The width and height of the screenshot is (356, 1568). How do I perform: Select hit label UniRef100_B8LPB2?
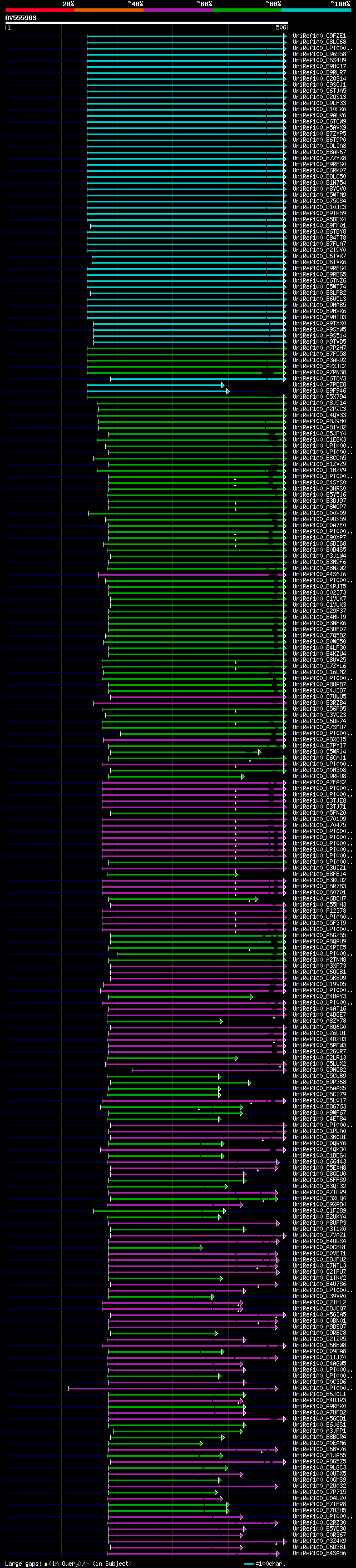coord(319,293)
